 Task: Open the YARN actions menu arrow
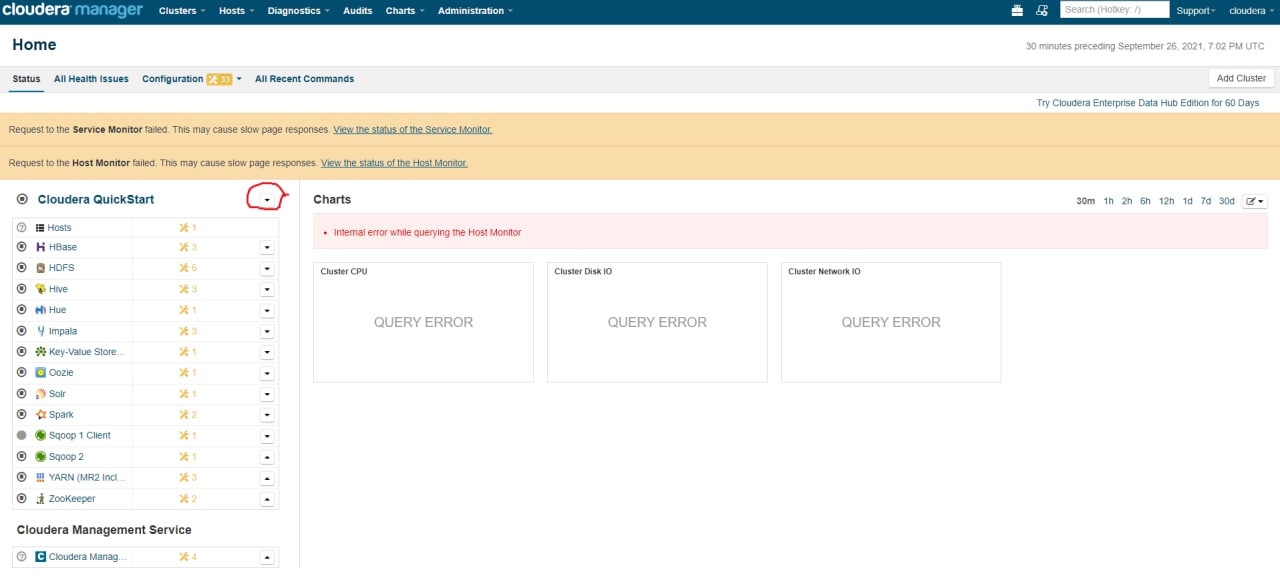(x=267, y=478)
